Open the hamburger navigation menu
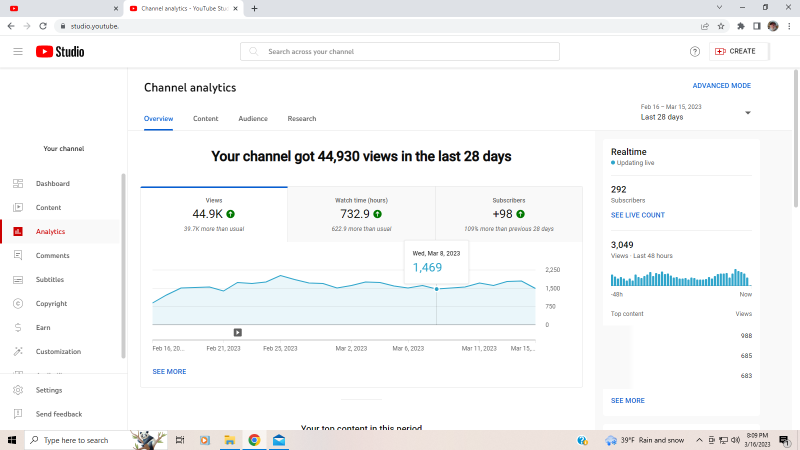This screenshot has height=450, width=800. pos(18,51)
